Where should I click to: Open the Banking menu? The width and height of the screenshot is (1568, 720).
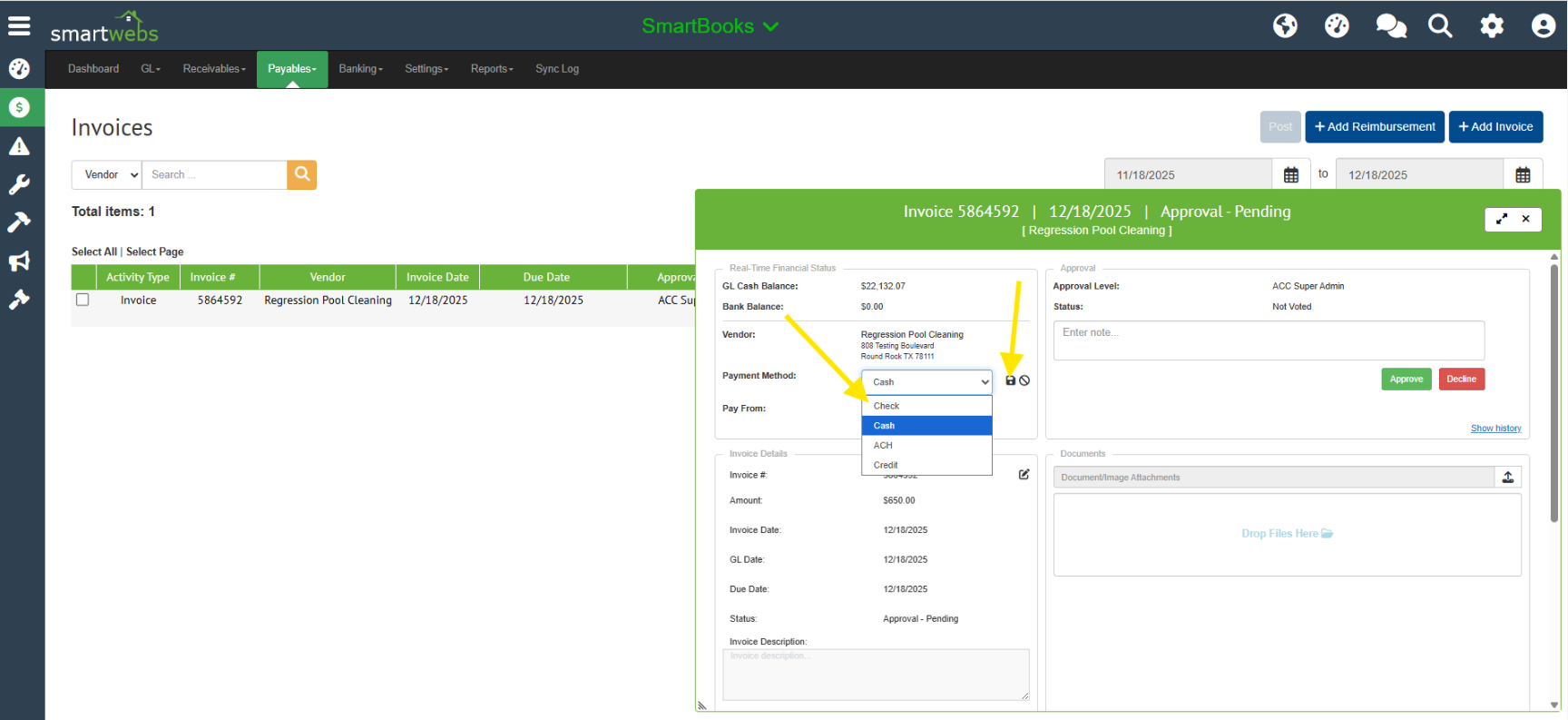(360, 69)
